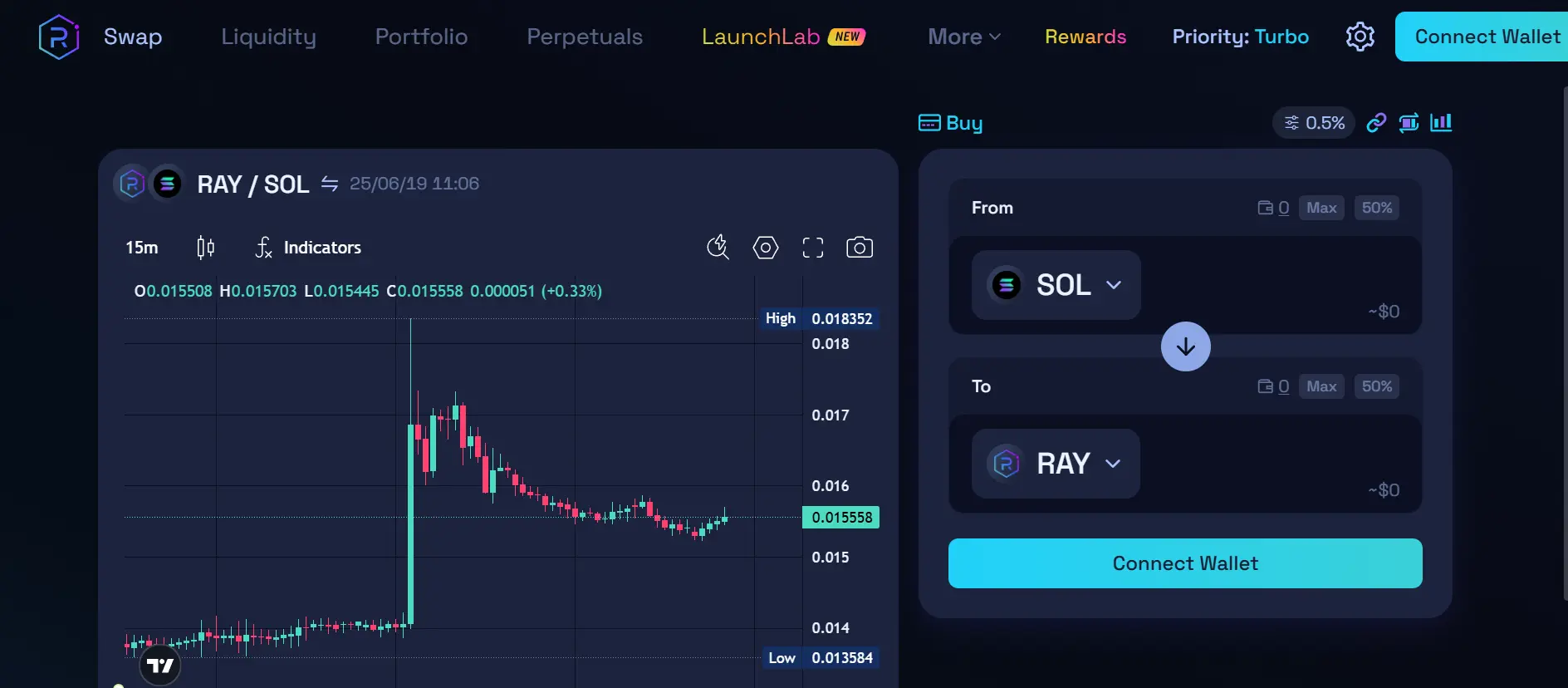Open the SOL token selector dropdown
The height and width of the screenshot is (688, 1568).
coord(1056,285)
